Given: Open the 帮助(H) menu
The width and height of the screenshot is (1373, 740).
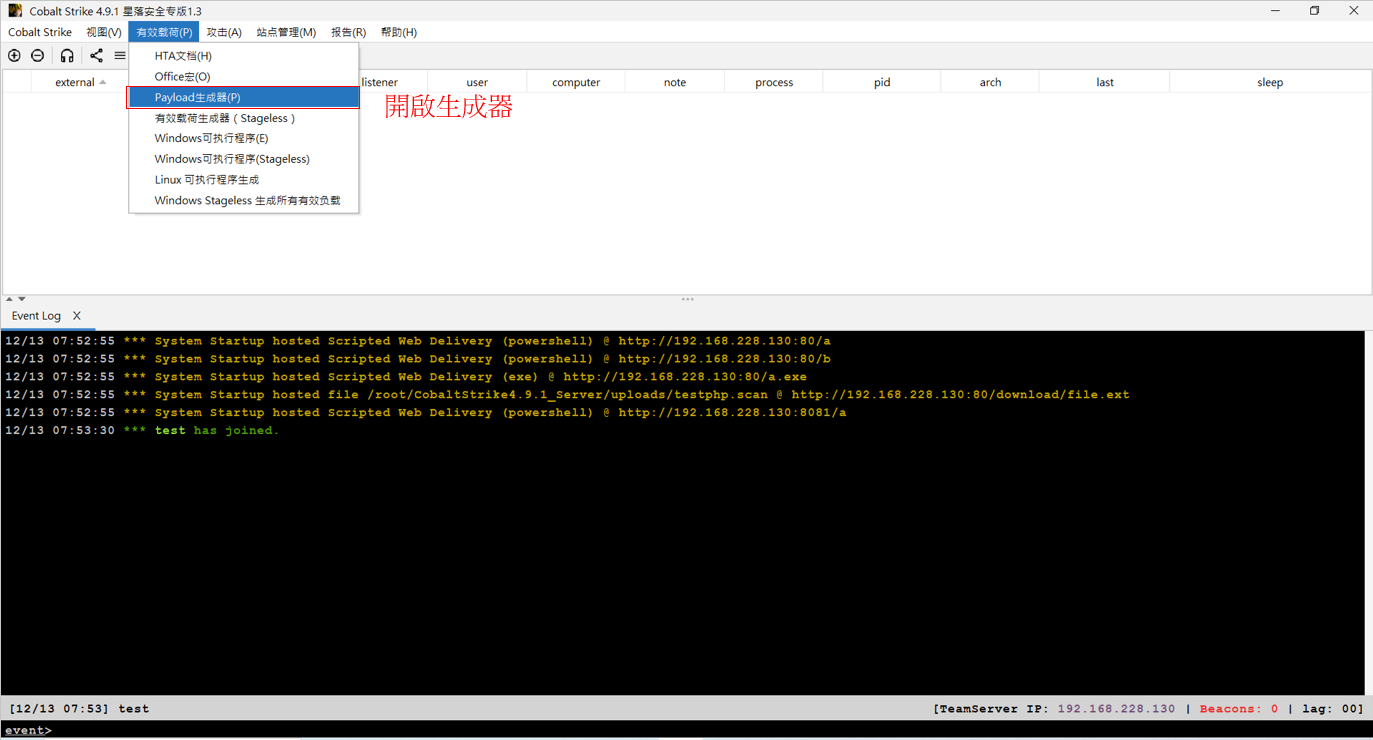Looking at the screenshot, I should tap(398, 32).
